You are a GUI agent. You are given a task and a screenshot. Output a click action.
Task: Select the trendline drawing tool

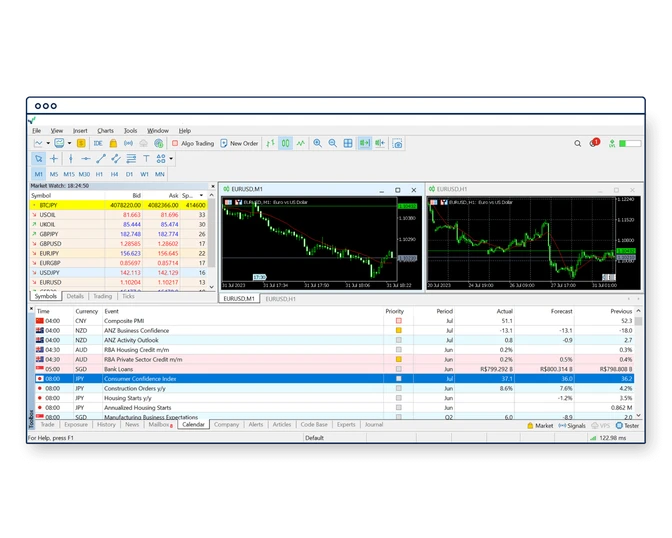[100, 159]
